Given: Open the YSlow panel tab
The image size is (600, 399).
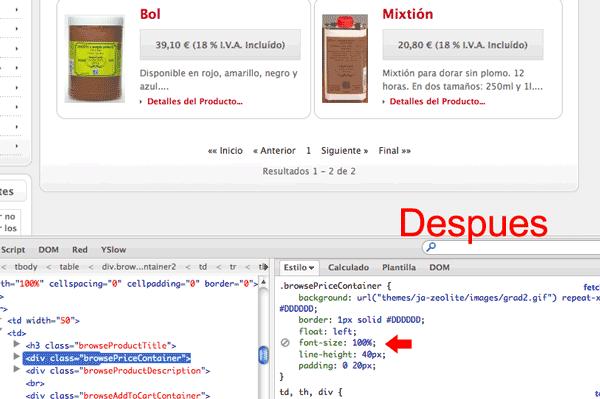Looking at the screenshot, I should (x=113, y=250).
